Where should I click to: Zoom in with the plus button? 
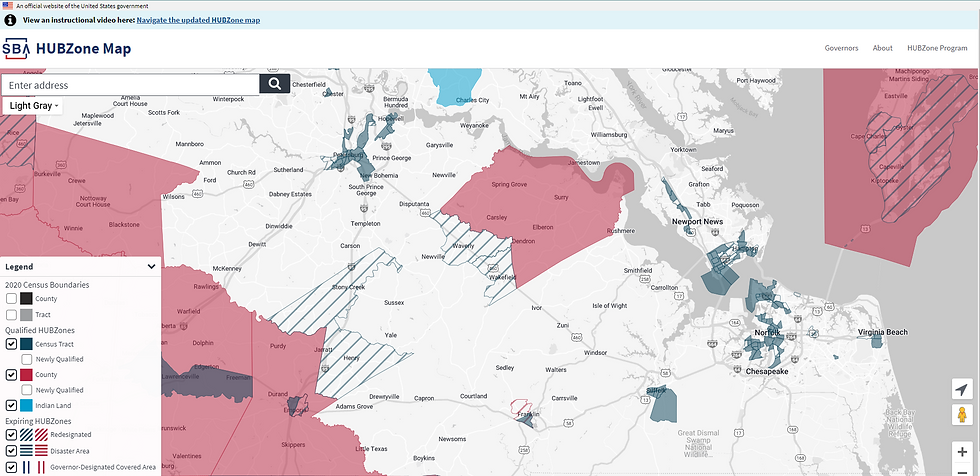[x=962, y=452]
